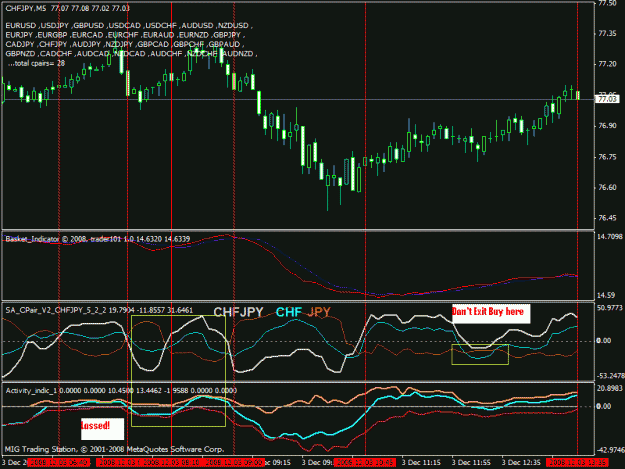Image resolution: width=625 pixels, height=469 pixels.
Task: Click the Activity_indic_1 indicator label
Action: [x=121, y=391]
